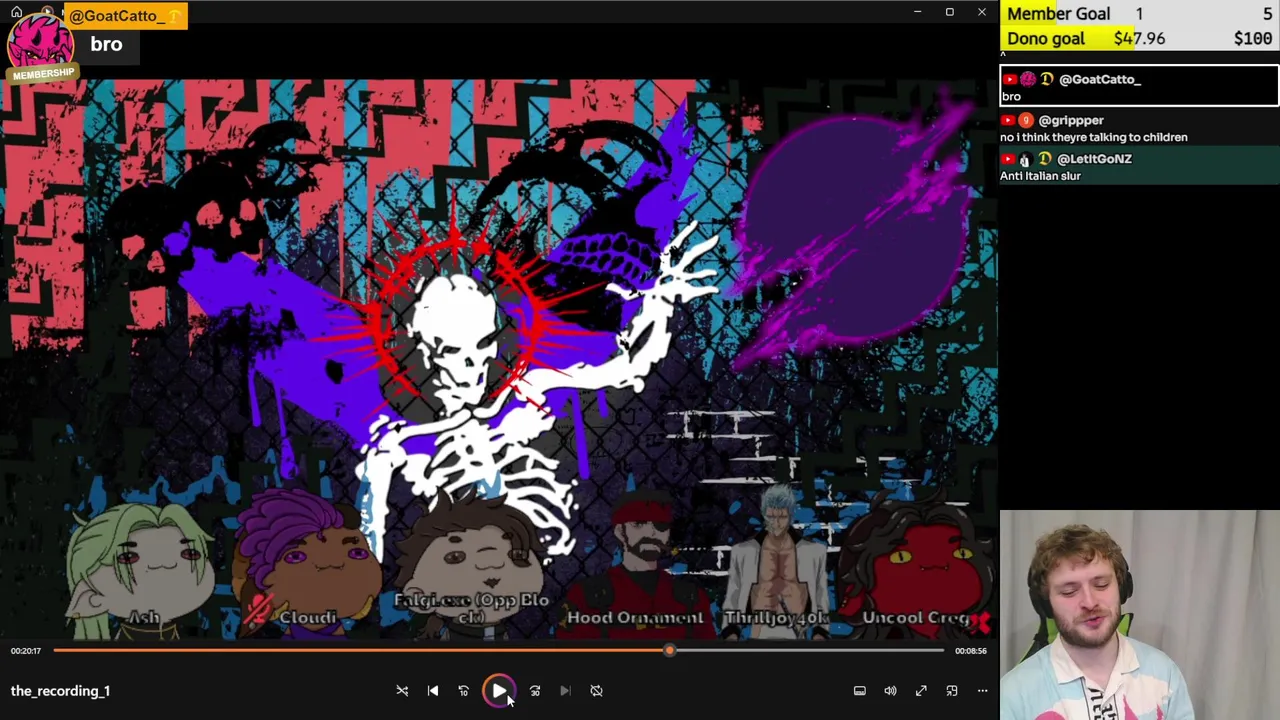Click the remaining time 00:08:56
This screenshot has height=720, width=1280.
[970, 651]
